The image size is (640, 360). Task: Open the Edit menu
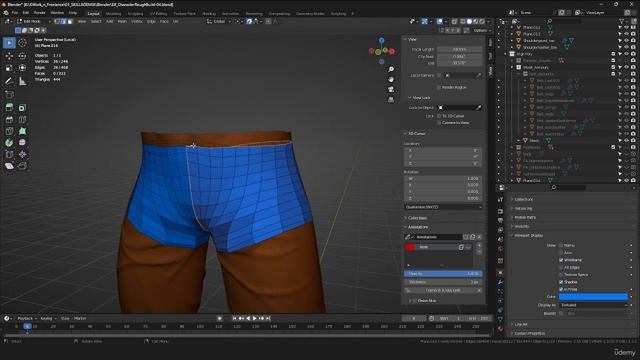[x=26, y=13]
